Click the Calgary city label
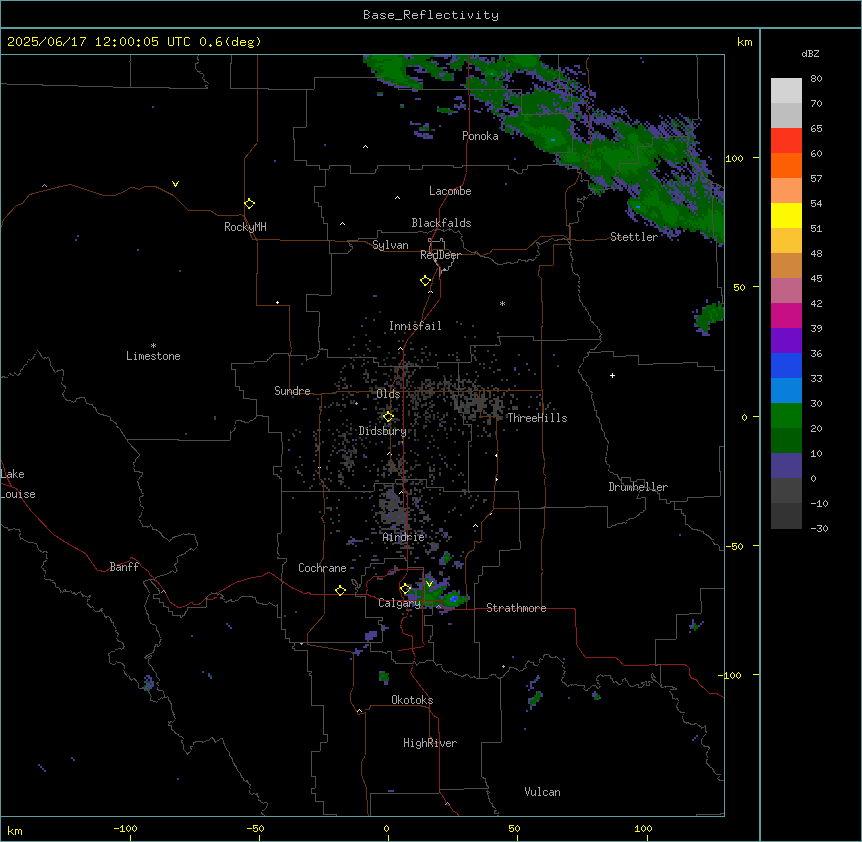This screenshot has width=862, height=842. (x=400, y=603)
